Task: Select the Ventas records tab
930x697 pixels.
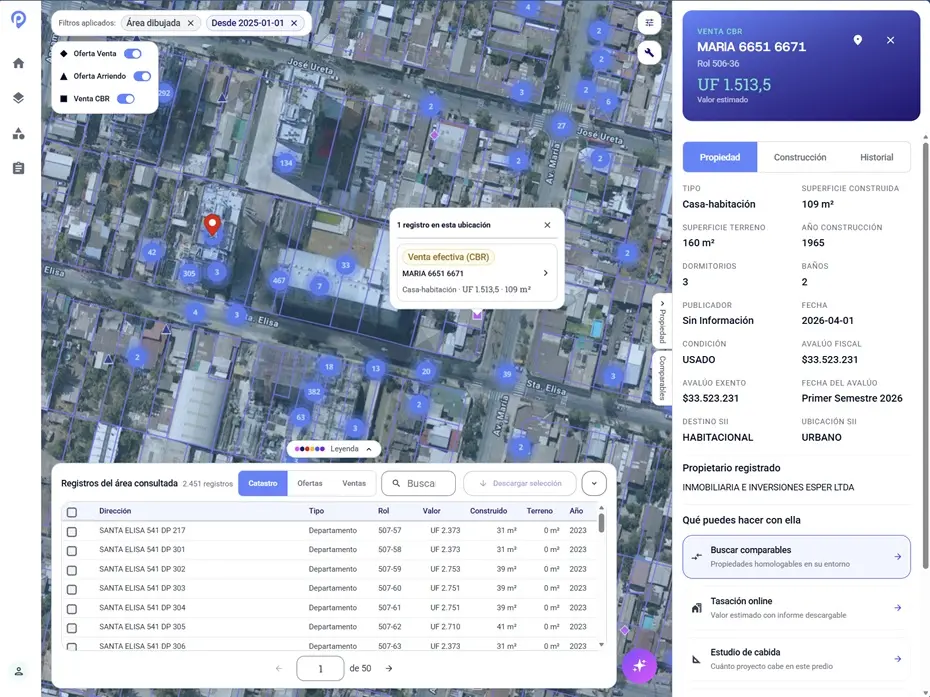Action: click(354, 483)
